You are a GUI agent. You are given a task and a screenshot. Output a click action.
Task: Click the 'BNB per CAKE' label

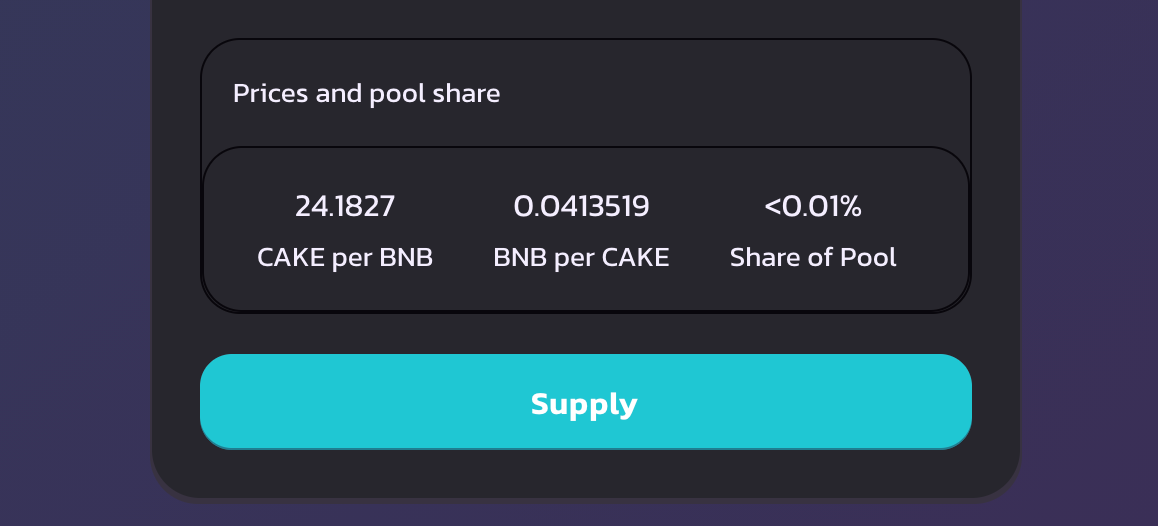(581, 257)
